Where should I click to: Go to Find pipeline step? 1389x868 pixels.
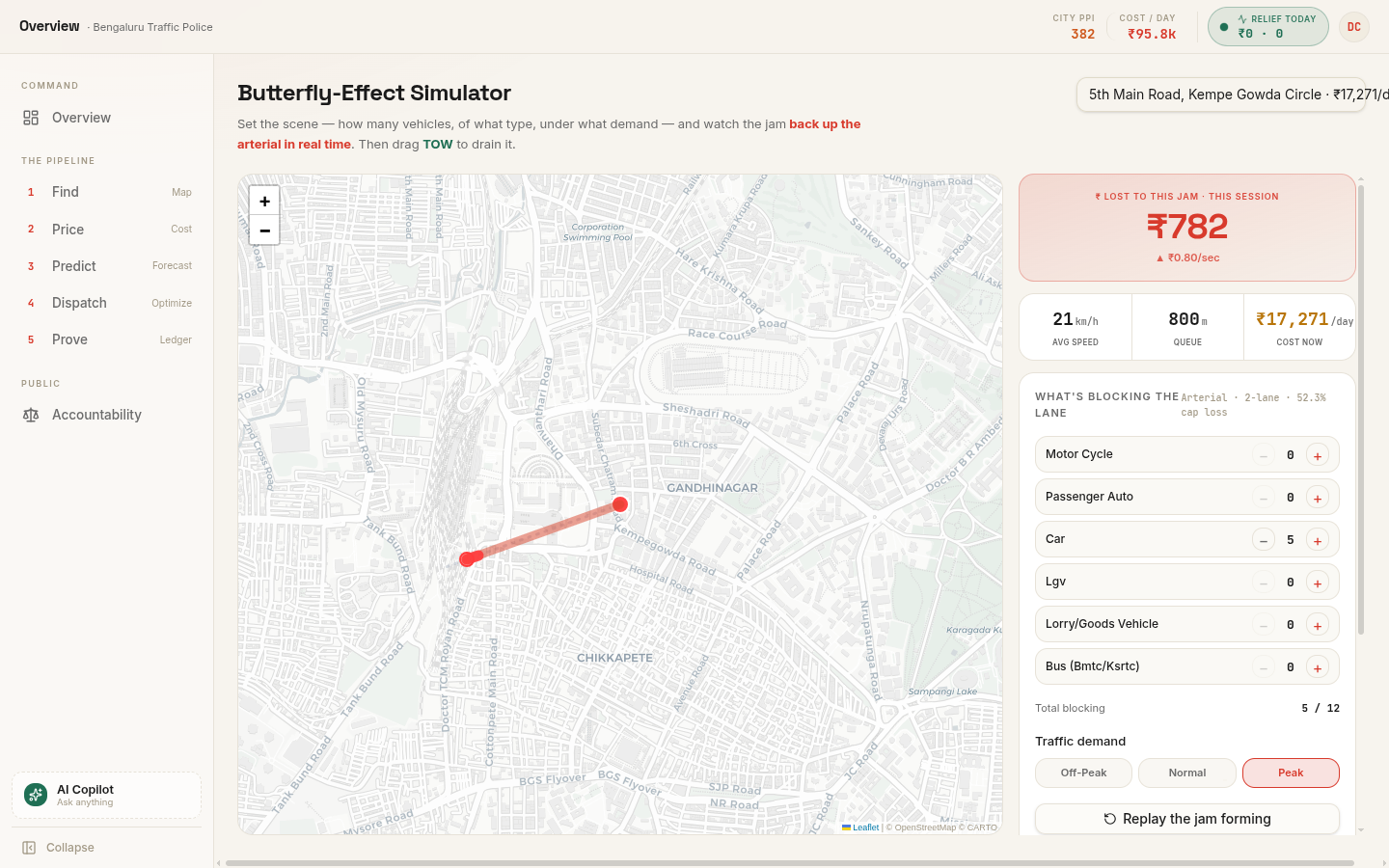coord(107,192)
